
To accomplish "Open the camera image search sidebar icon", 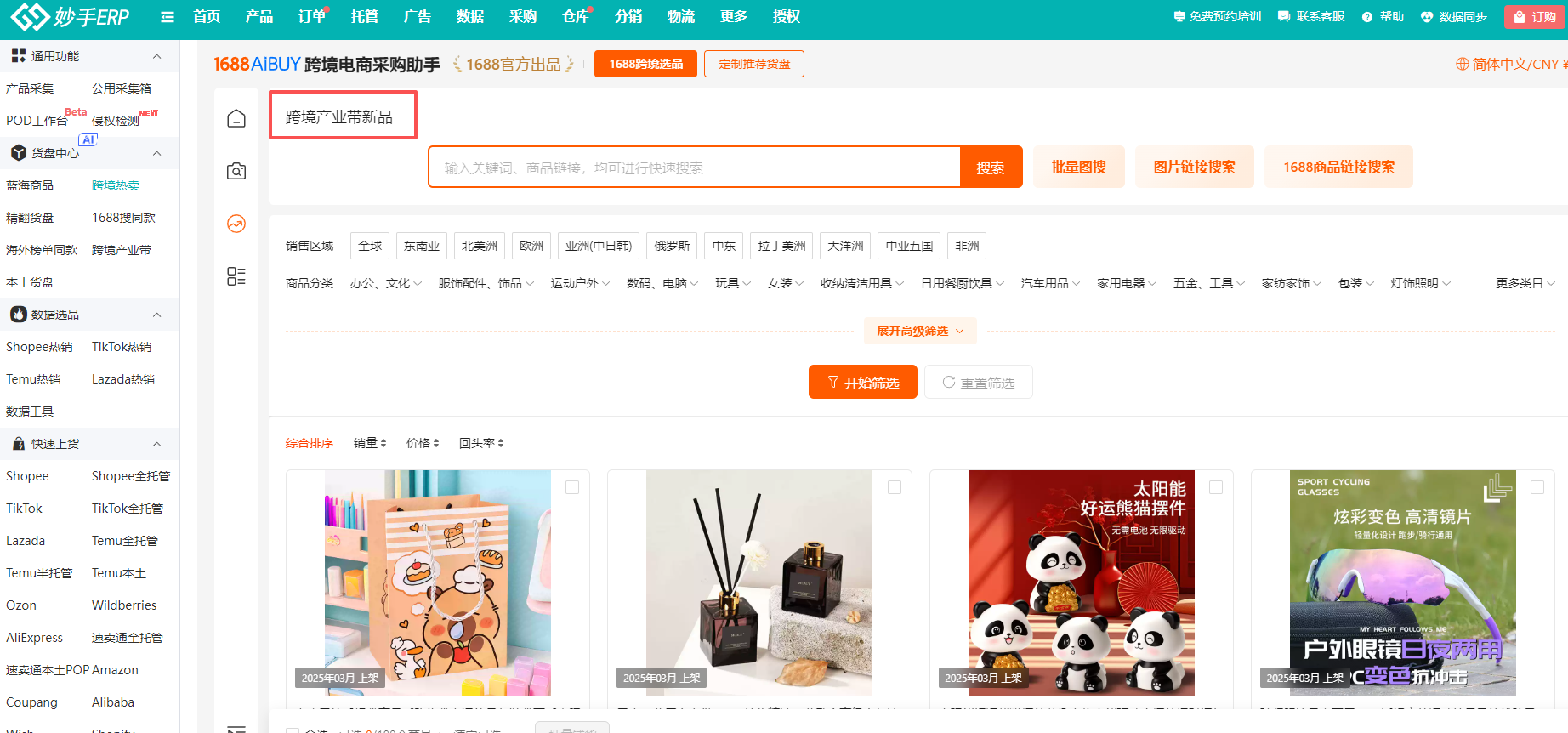I will click(236, 171).
